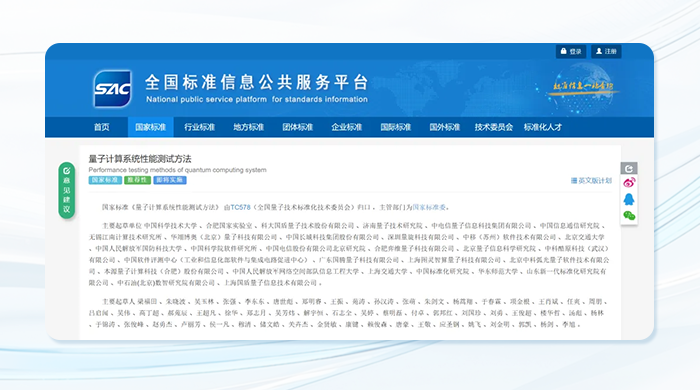Click the title 量子计算系统性能测试方法
700x390 pixels.
140,159
